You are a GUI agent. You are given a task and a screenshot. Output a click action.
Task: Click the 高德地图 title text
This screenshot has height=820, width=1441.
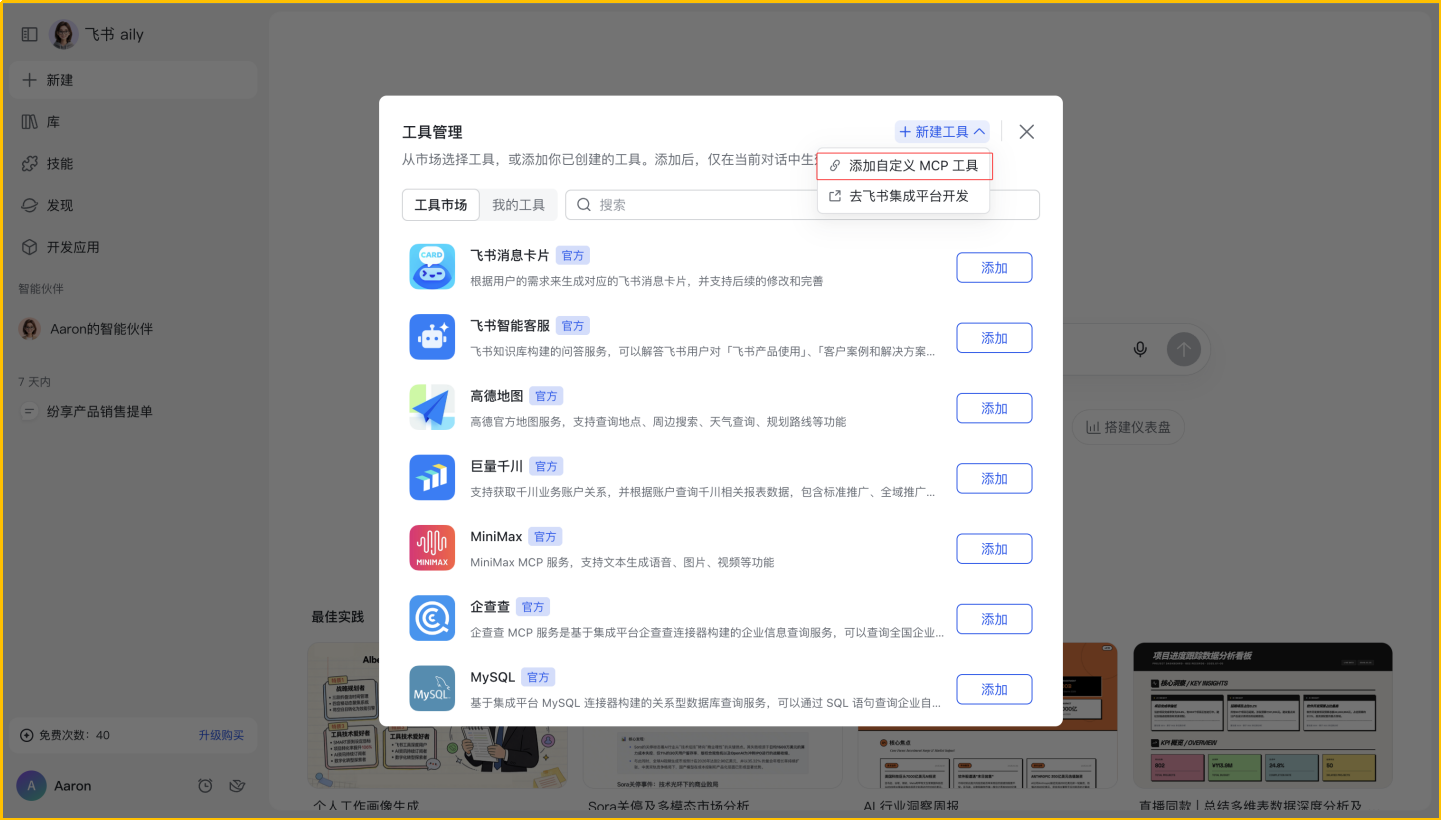pyautogui.click(x=497, y=396)
